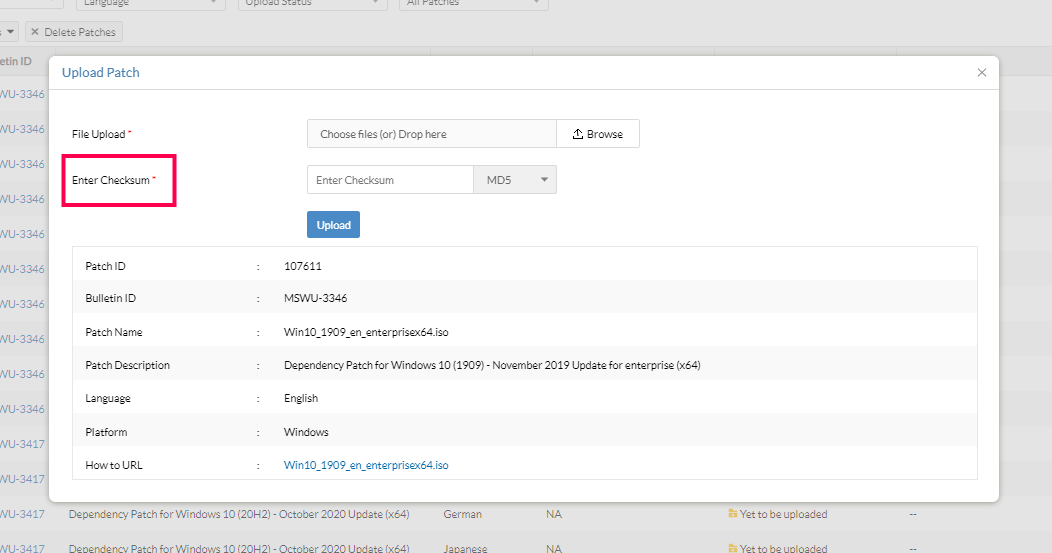Screen dimensions: 1052x553
Task: Click the Patch Description text for Windows 10 (1909)
Action: click(x=492, y=365)
